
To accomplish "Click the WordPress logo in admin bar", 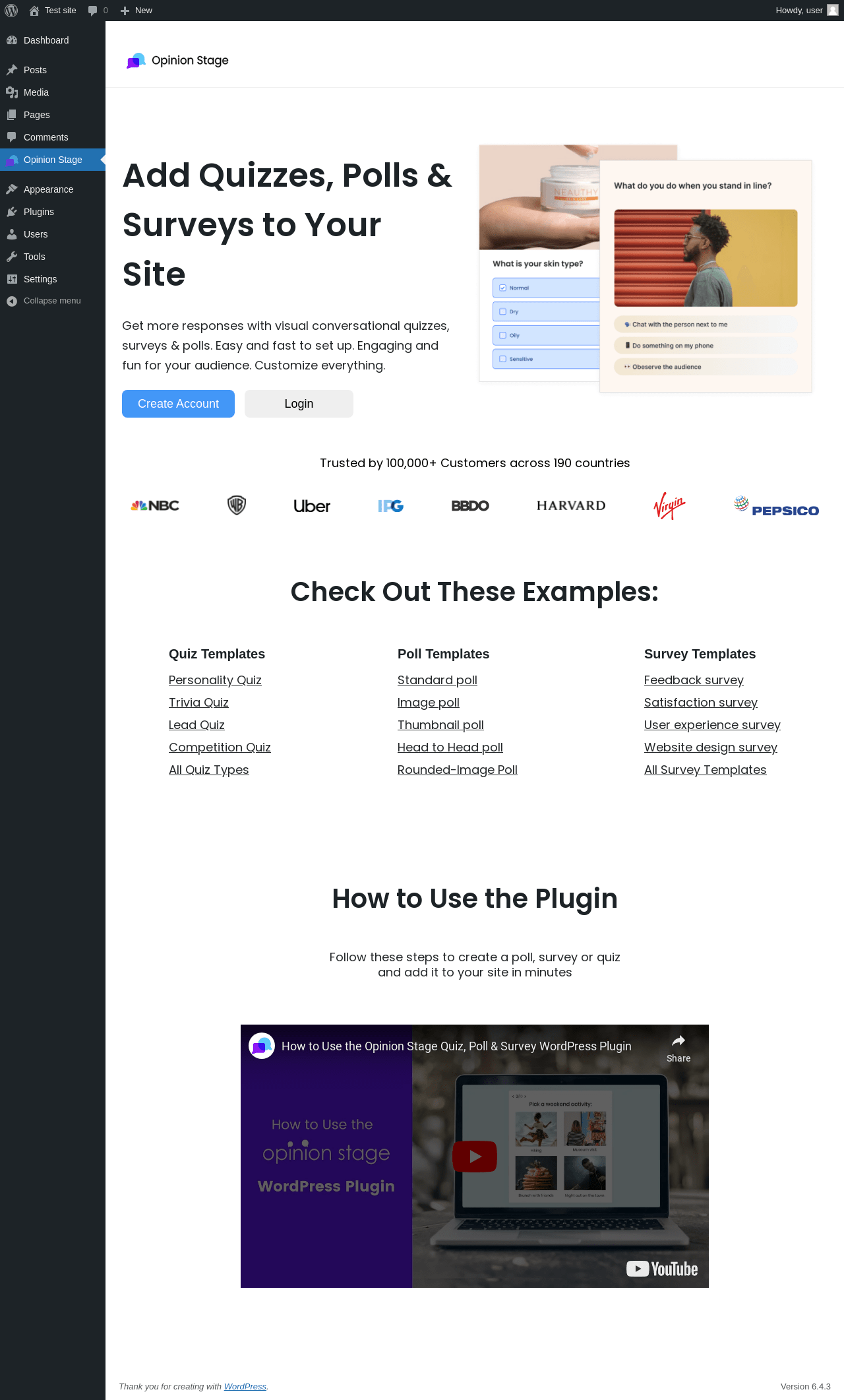I will tap(11, 11).
